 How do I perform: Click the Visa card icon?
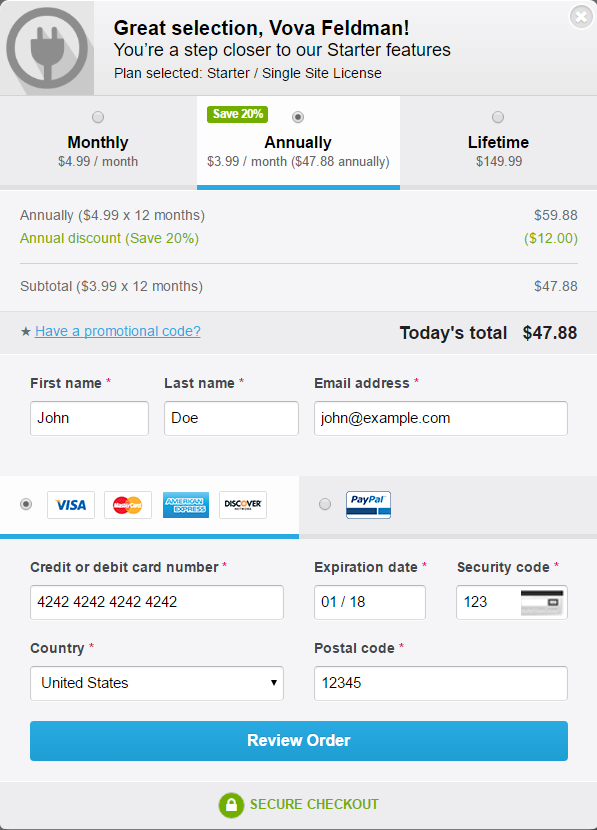[70, 504]
